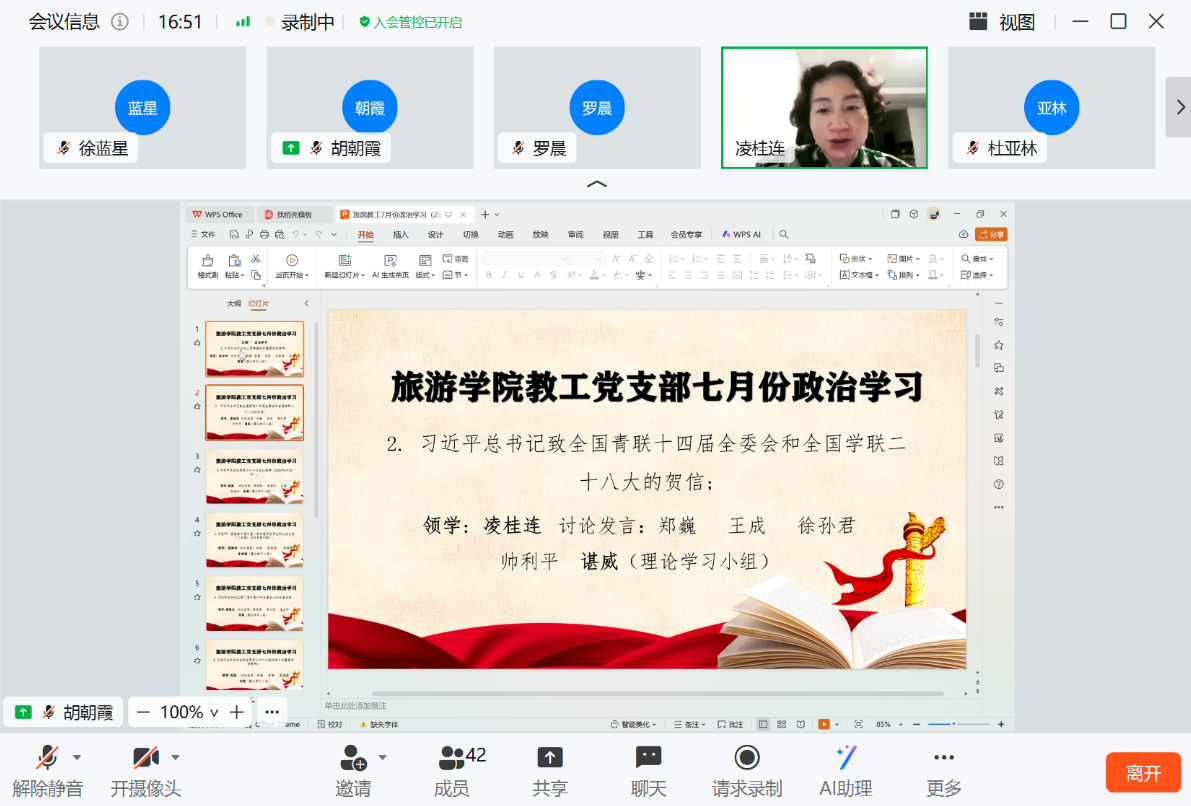This screenshot has width=1191, height=806.
Task: Open the 成员 members list
Action: [x=453, y=758]
